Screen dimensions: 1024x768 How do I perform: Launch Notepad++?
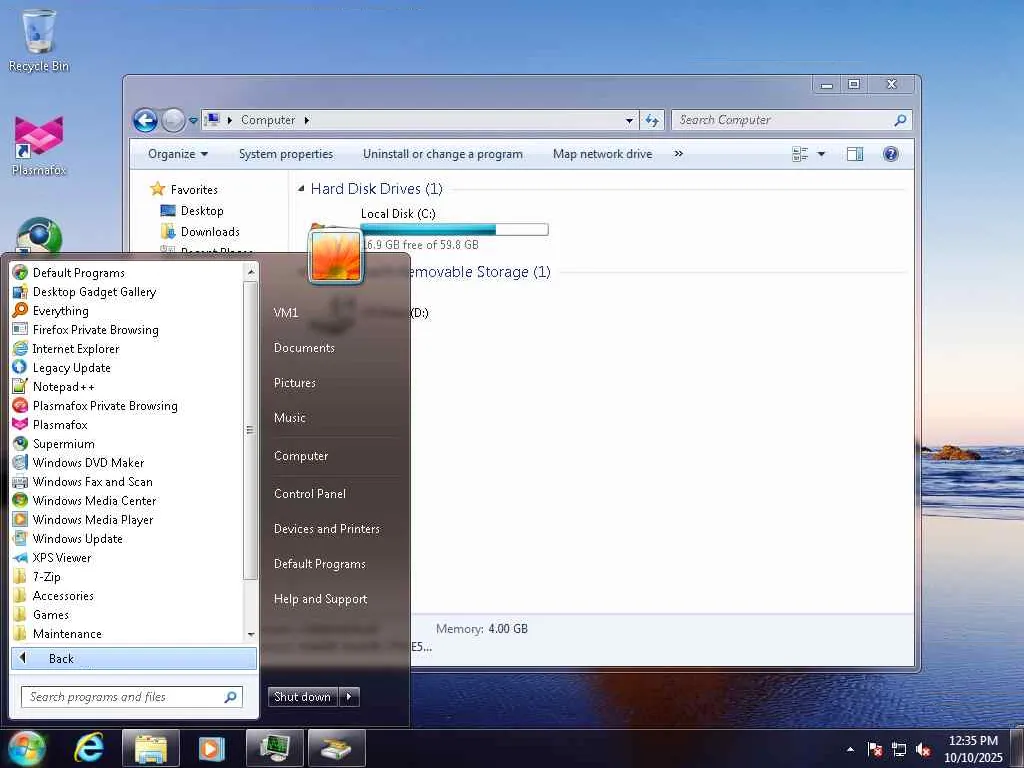[x=54, y=386]
